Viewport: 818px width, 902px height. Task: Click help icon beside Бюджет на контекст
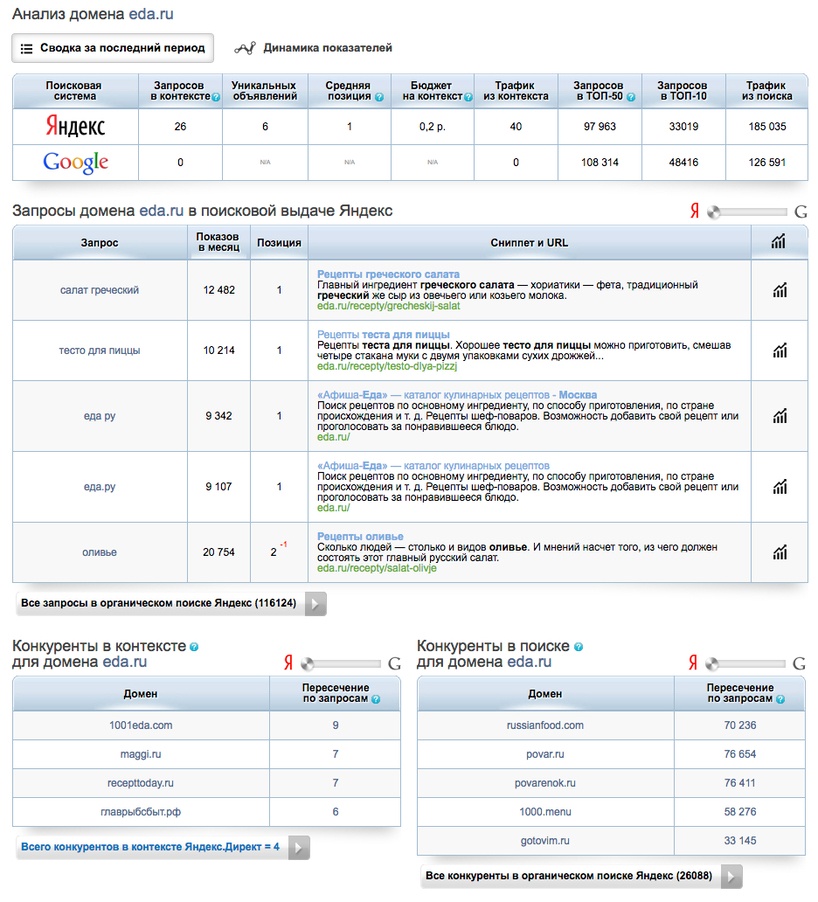coord(468,98)
